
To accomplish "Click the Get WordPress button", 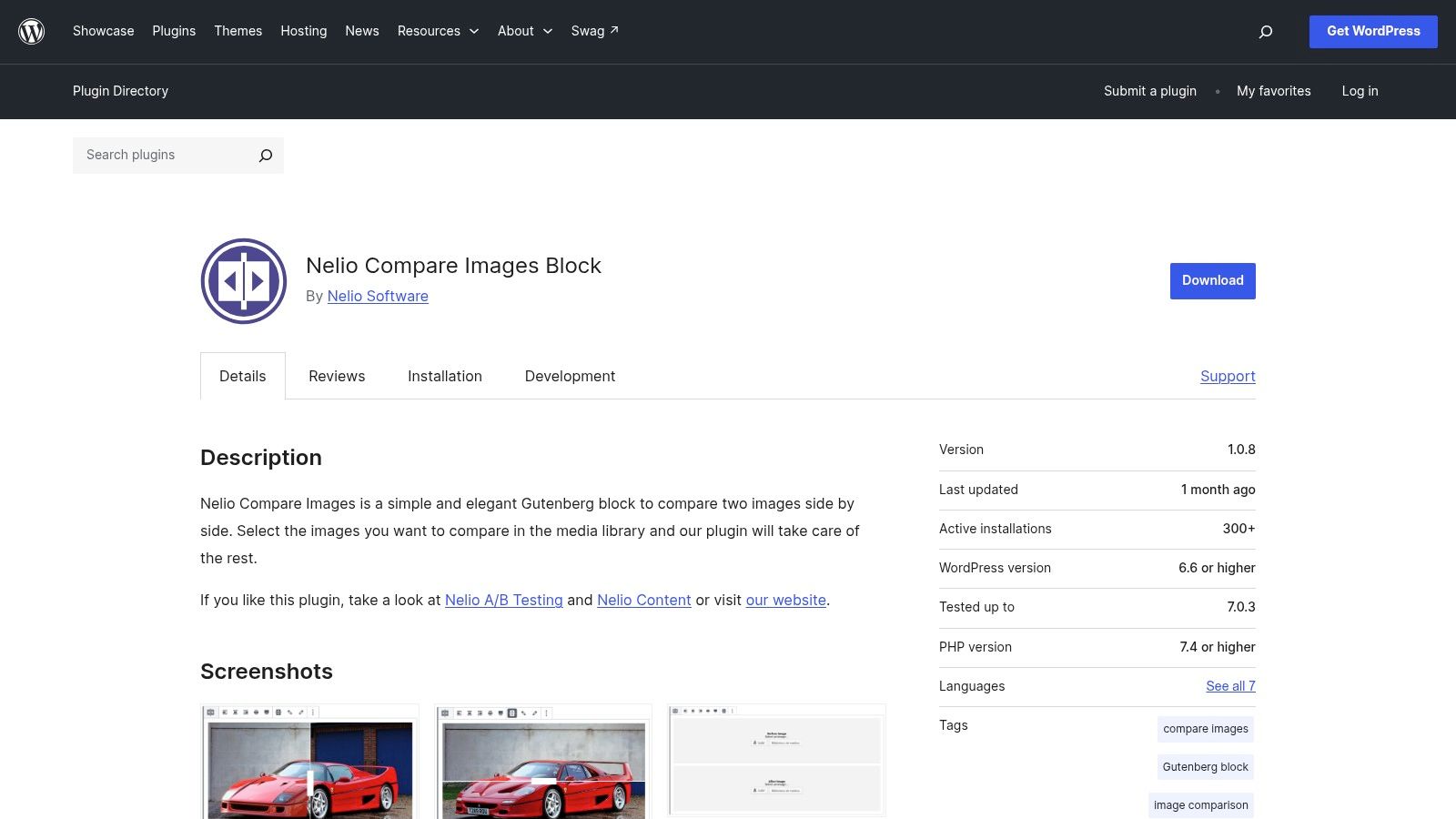I will [x=1373, y=32].
